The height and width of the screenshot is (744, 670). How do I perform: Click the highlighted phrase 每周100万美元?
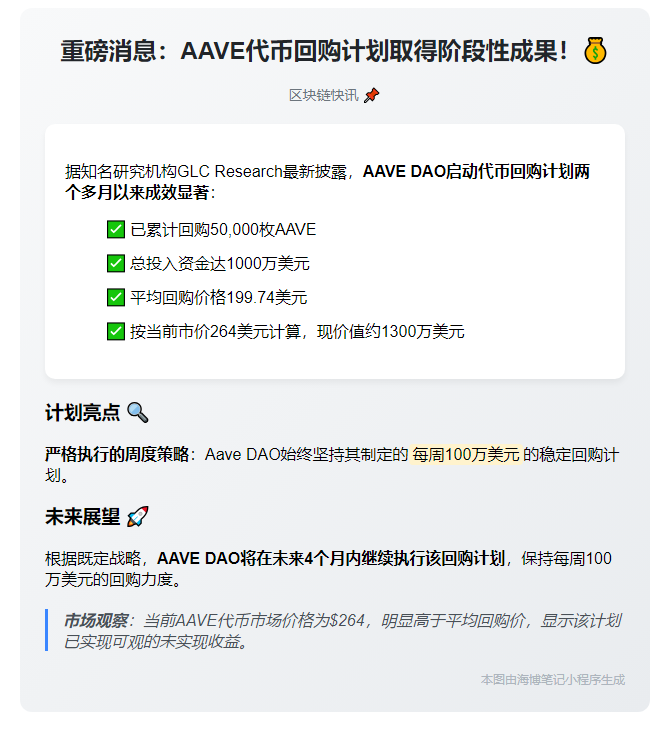click(x=466, y=455)
